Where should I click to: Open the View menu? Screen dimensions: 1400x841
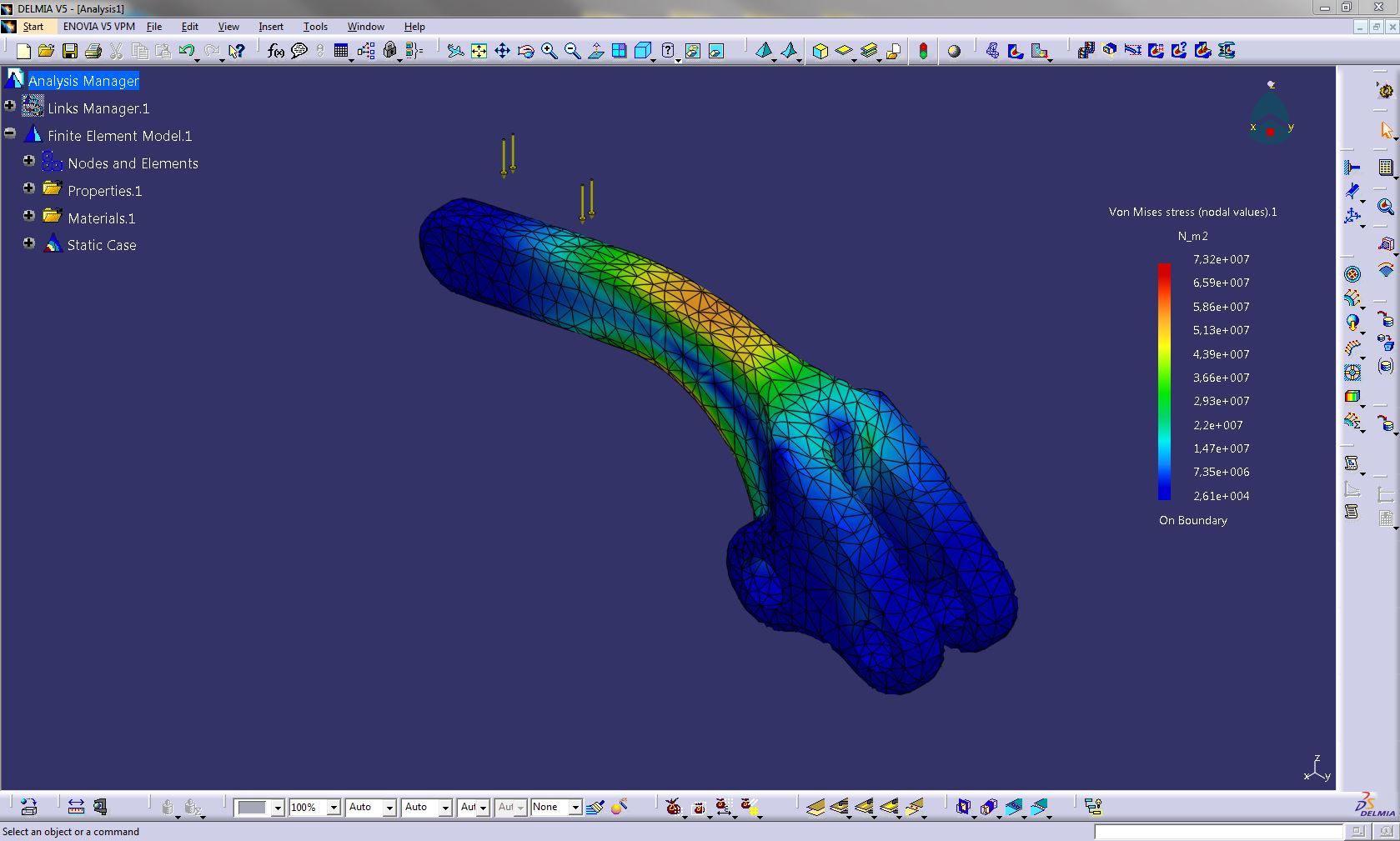[x=228, y=27]
